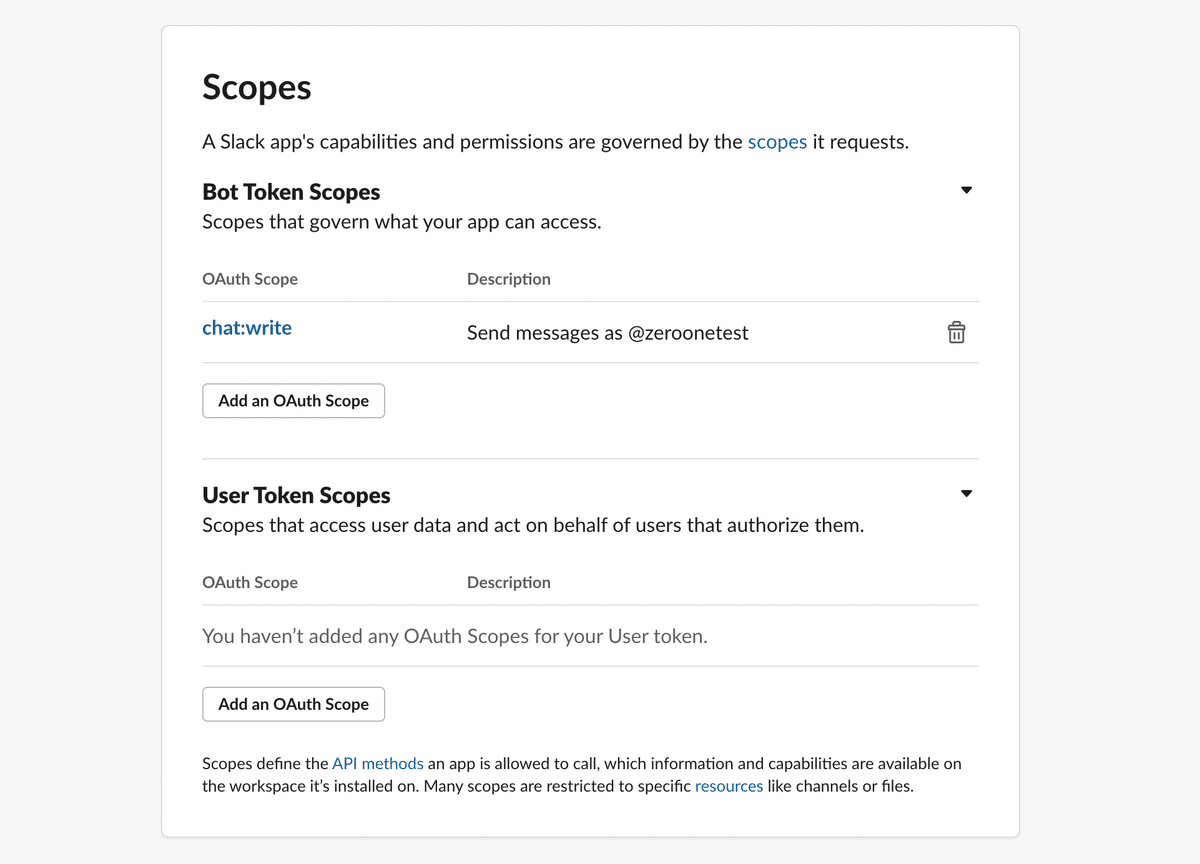Open the resources link in footer

pos(729,786)
